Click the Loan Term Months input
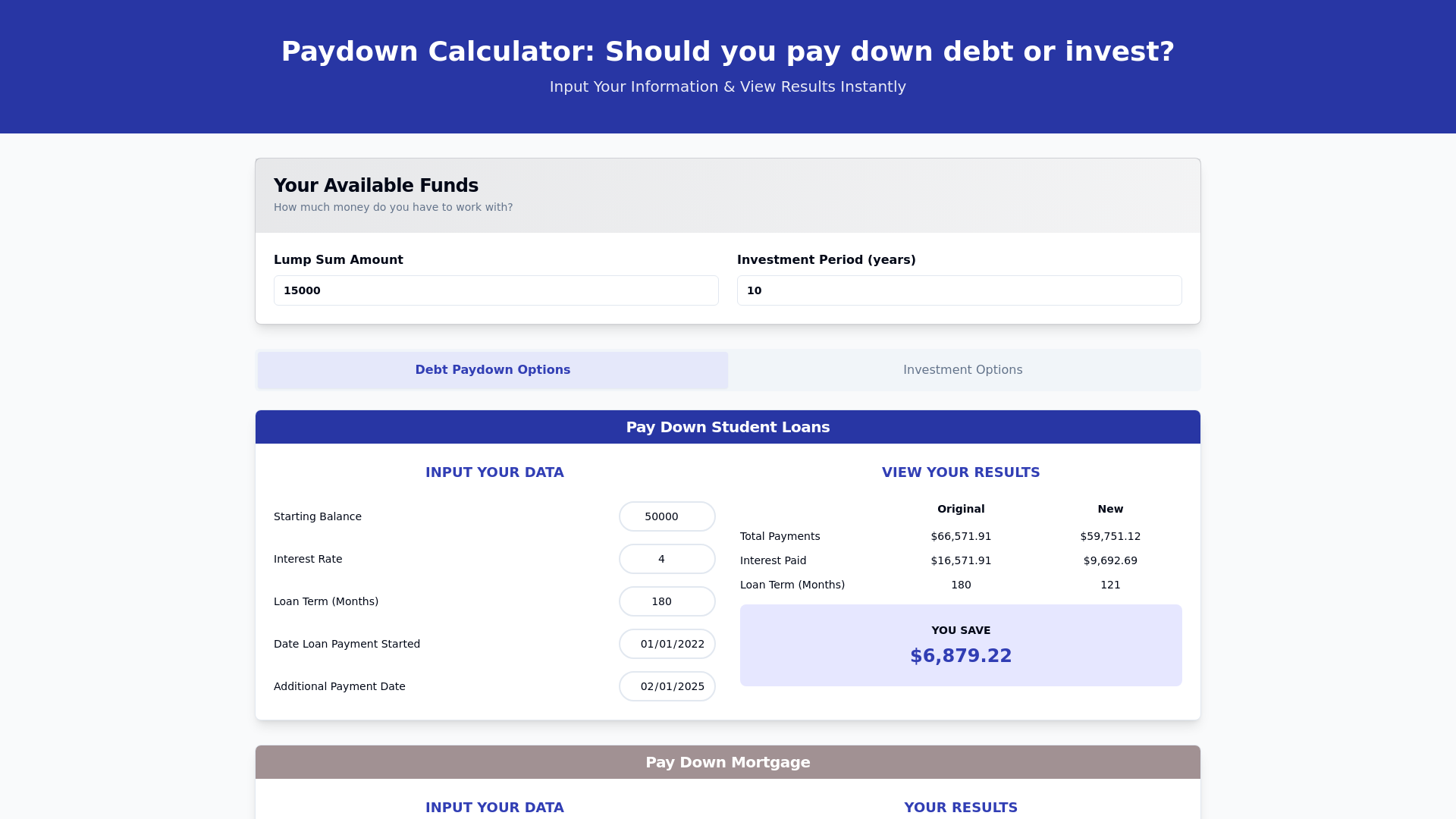1456x819 pixels. pyautogui.click(x=667, y=601)
